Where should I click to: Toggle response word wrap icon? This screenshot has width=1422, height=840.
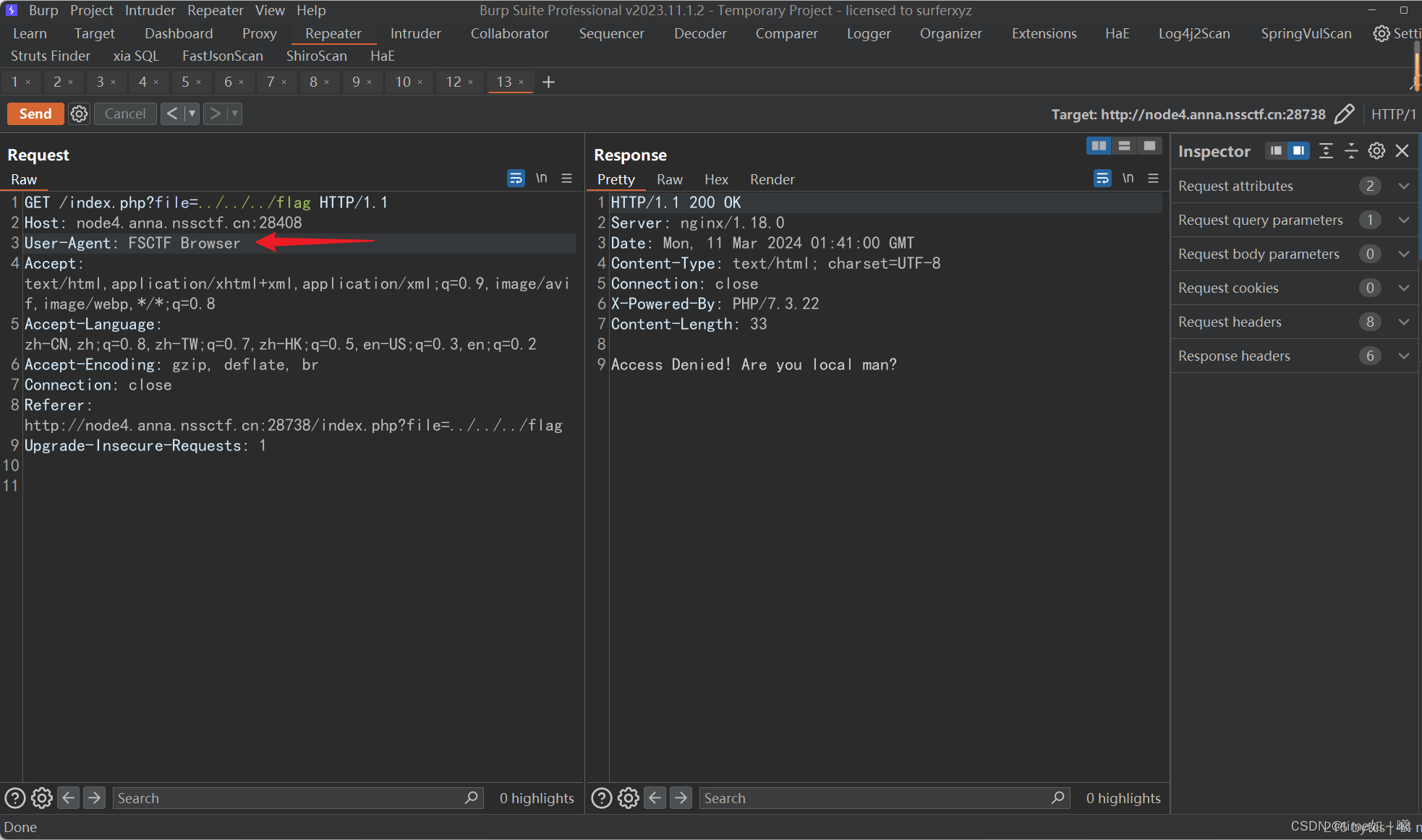tap(1102, 178)
